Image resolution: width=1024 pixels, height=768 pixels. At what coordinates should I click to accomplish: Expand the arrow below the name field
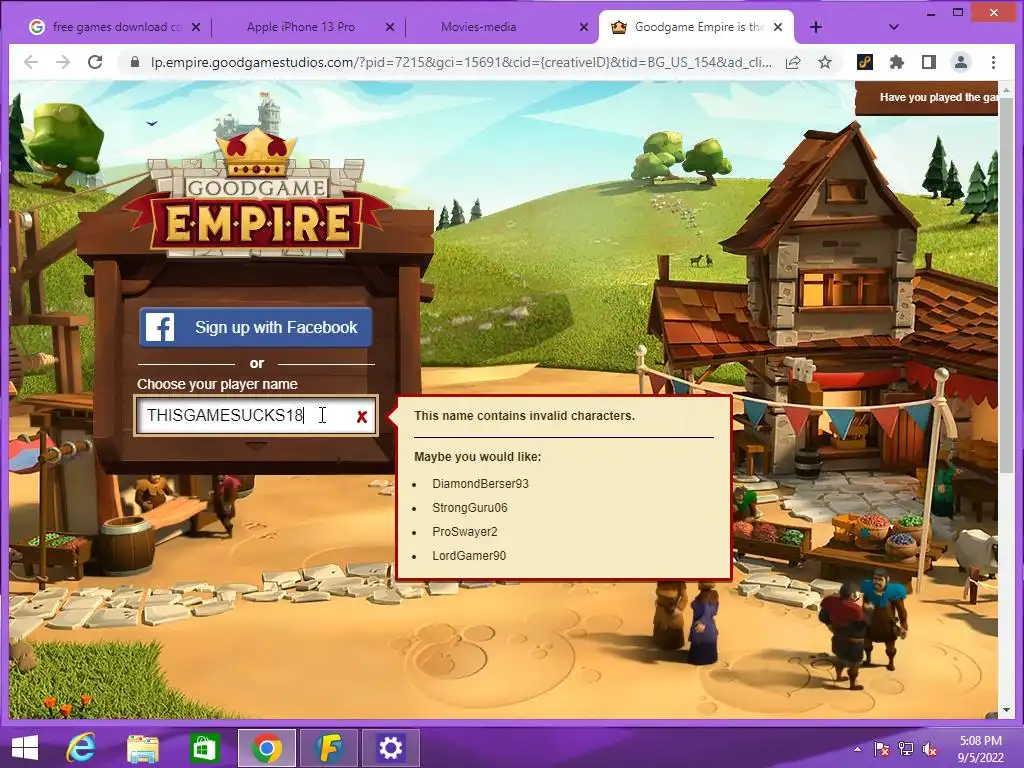pos(256,445)
